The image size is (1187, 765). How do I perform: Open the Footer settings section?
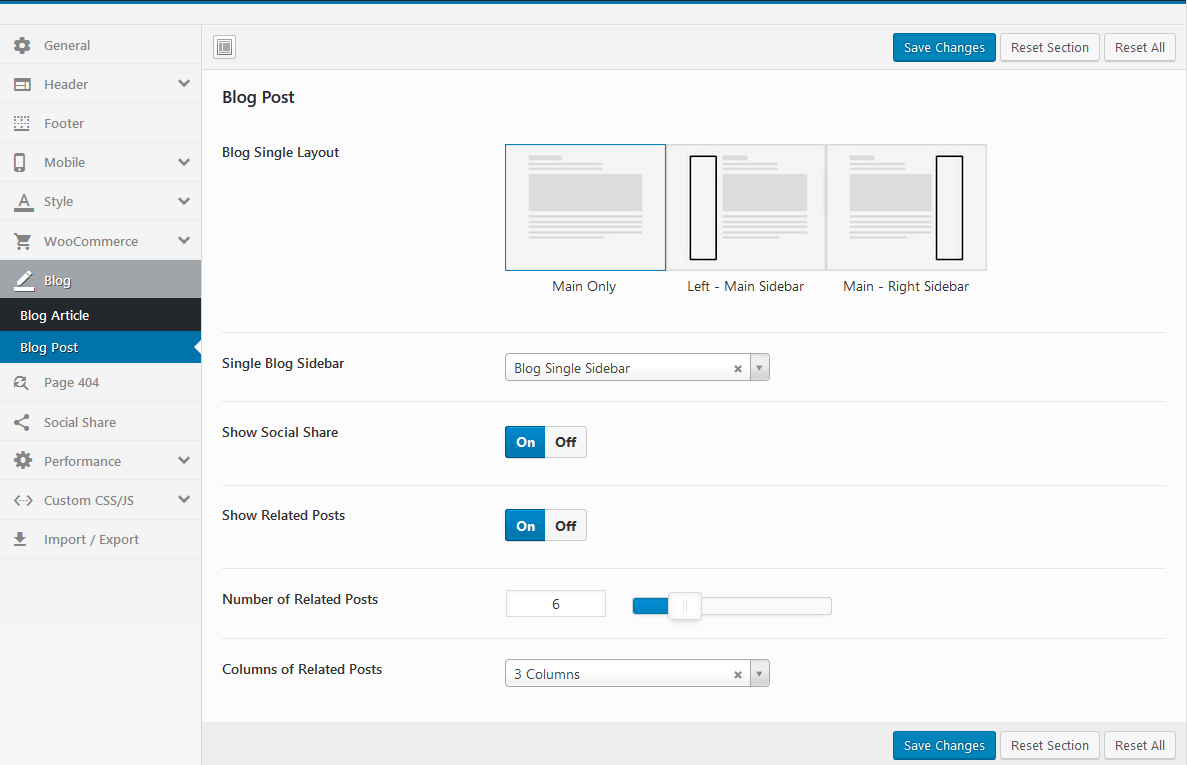click(101, 123)
